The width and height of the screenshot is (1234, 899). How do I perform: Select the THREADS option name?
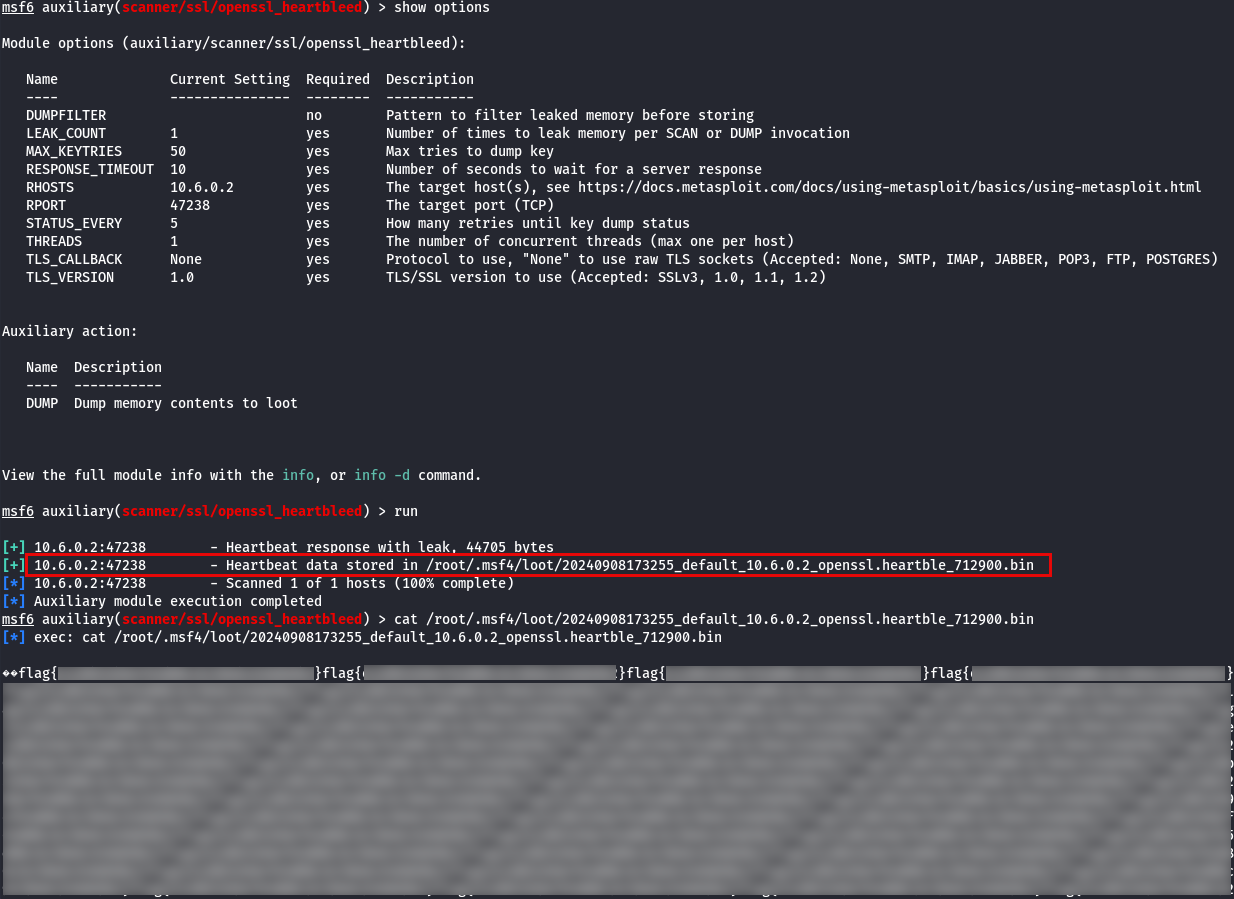pos(54,241)
